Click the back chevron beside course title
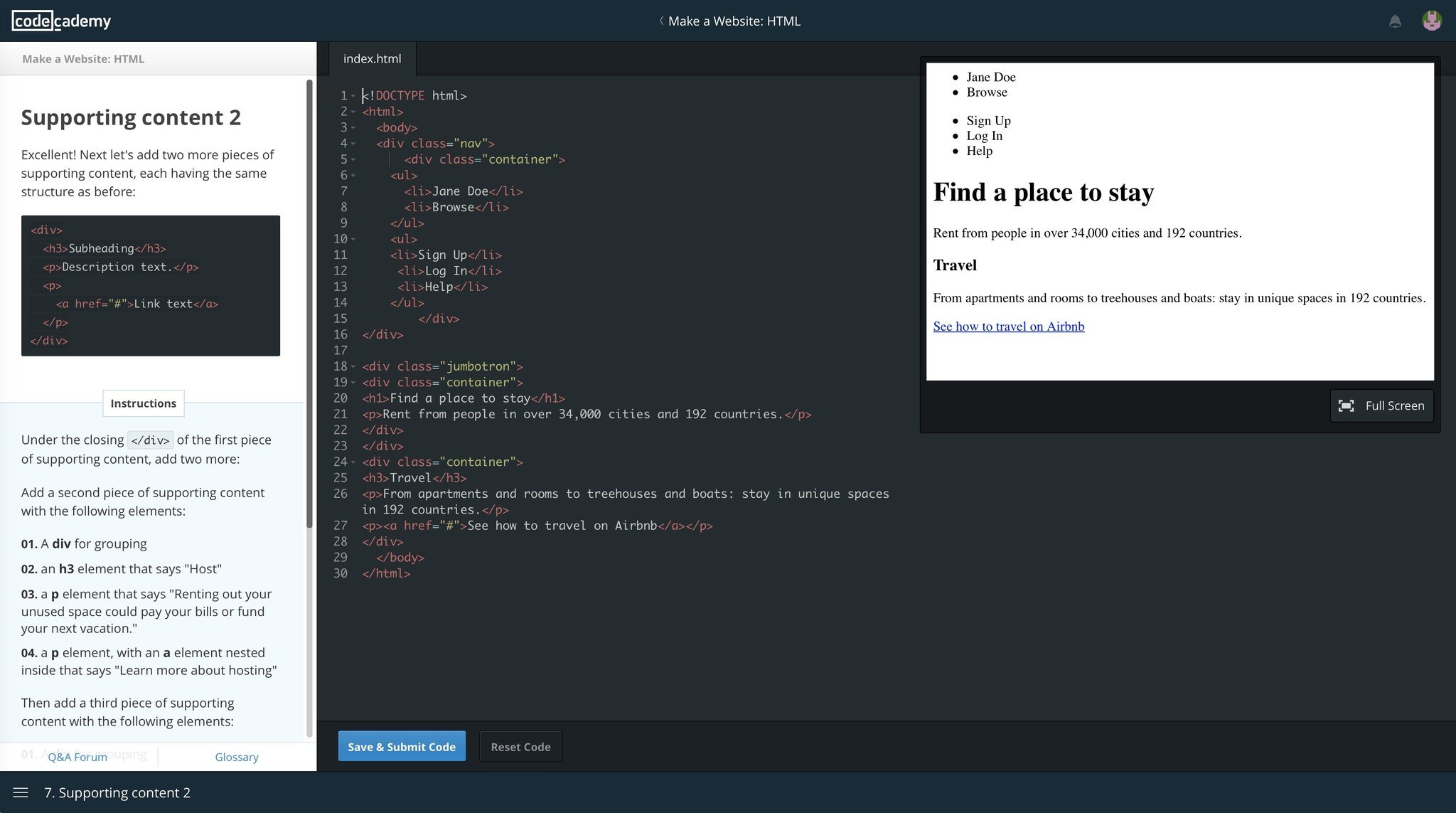The height and width of the screenshot is (813, 1456). 661,21
